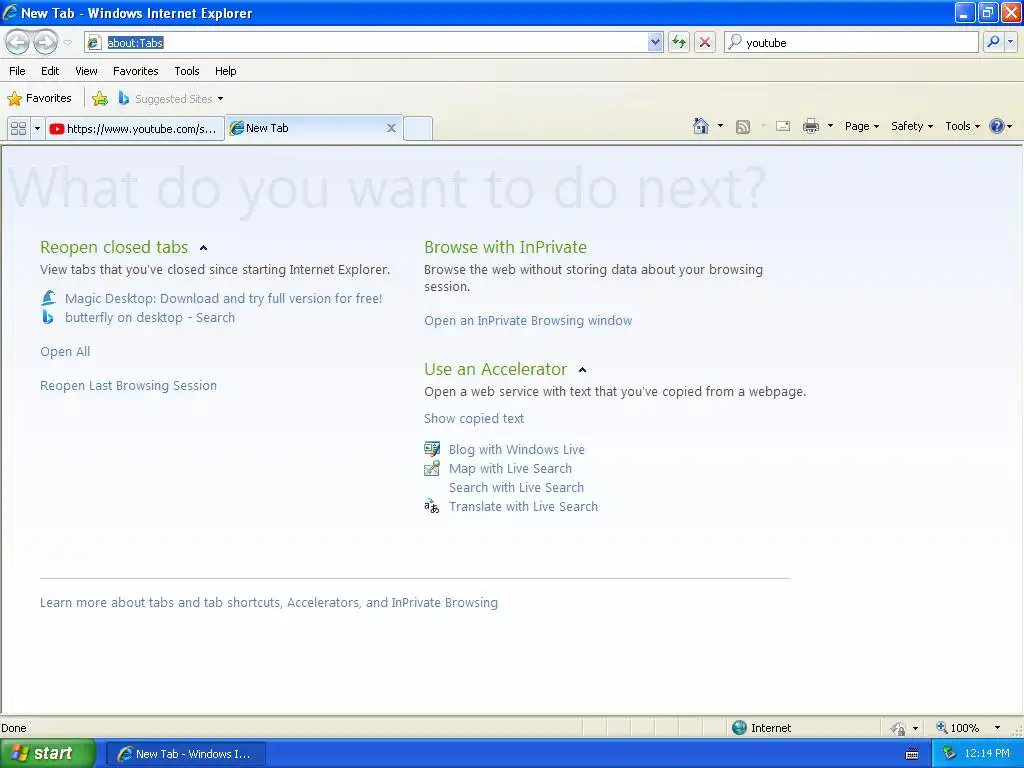Click the 12:14 PM clock
This screenshot has height=768, width=1024.
pyautogui.click(x=987, y=754)
